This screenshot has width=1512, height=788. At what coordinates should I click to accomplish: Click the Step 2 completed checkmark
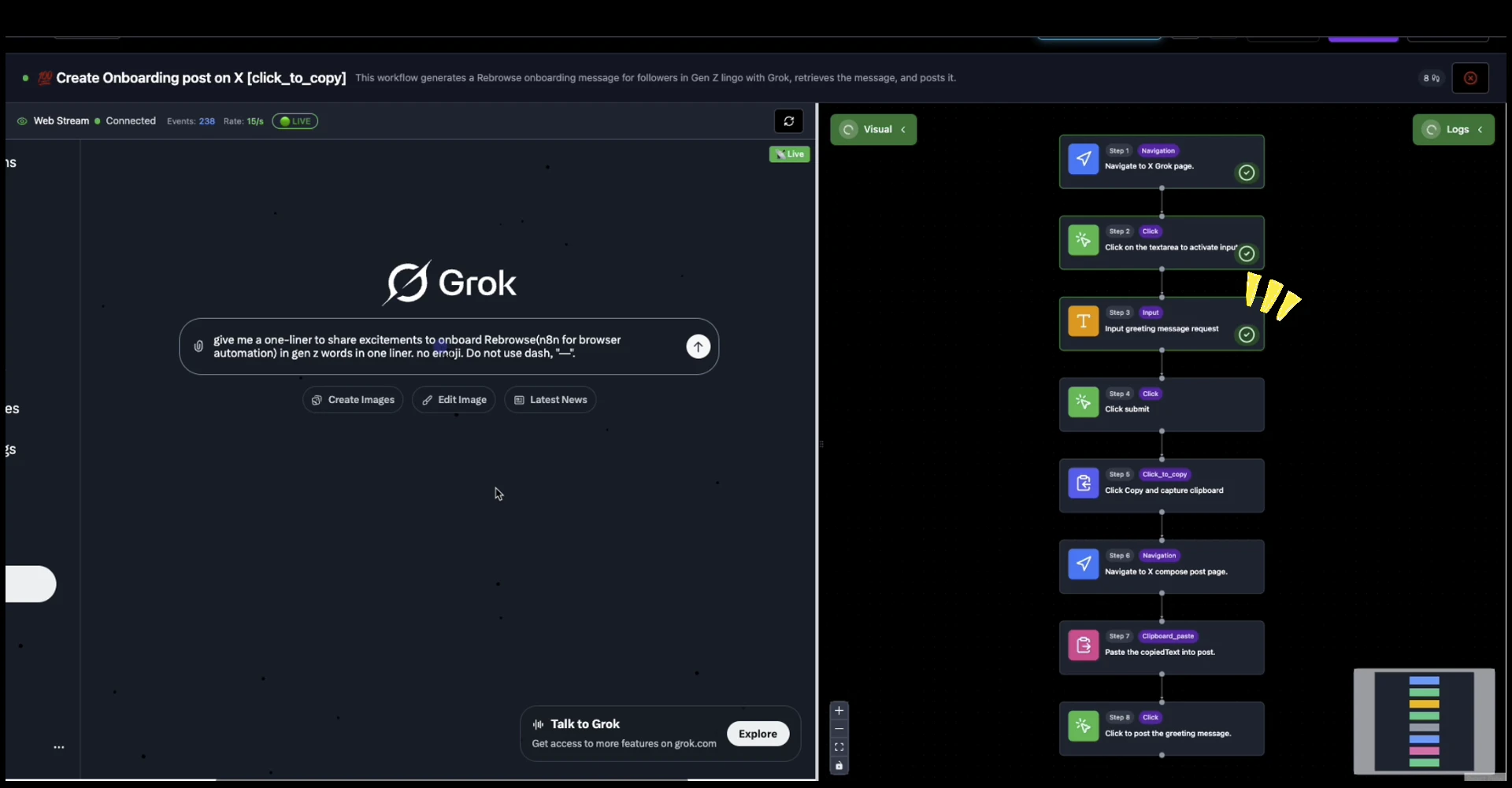(x=1247, y=253)
